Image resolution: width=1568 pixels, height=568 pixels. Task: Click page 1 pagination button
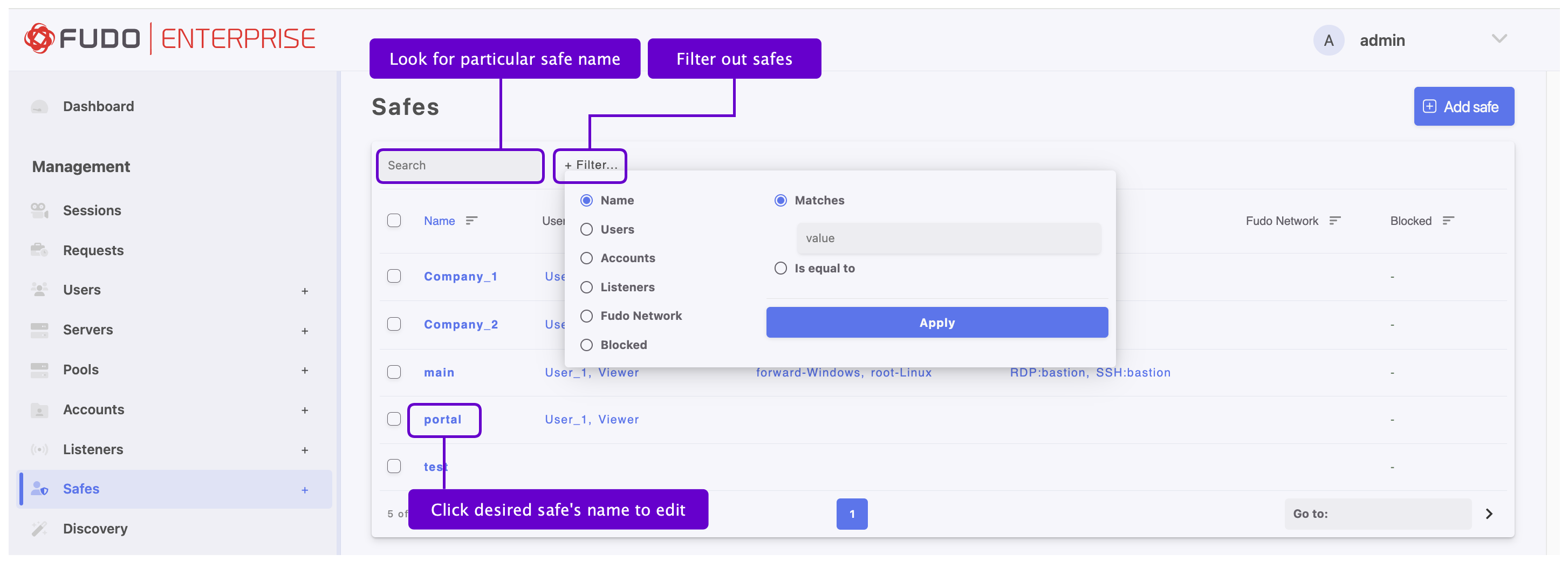point(852,514)
